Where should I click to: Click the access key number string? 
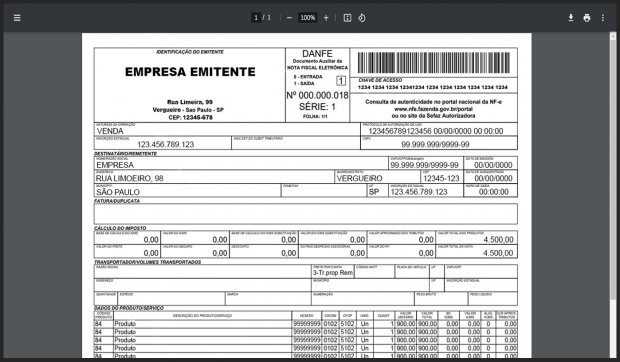pos(433,87)
